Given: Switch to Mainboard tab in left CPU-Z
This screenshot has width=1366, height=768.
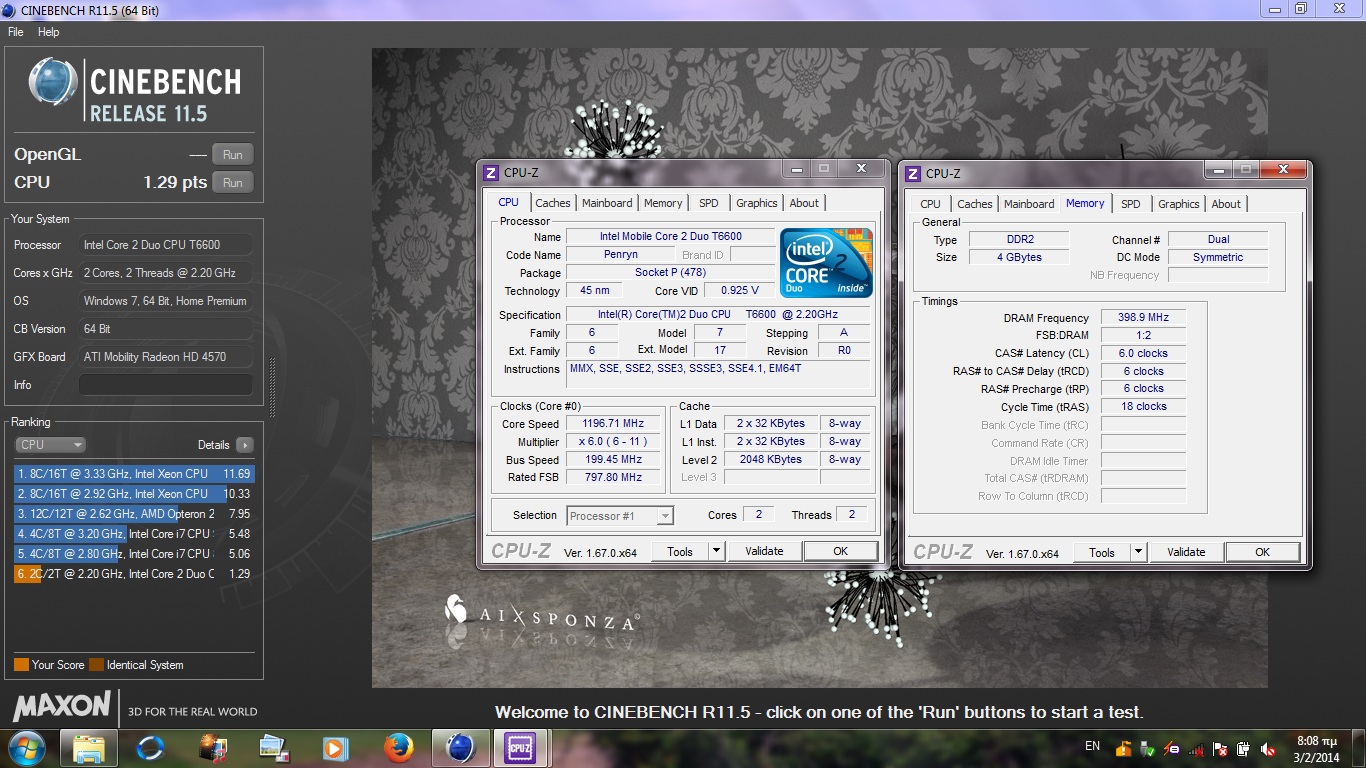Looking at the screenshot, I should pyautogui.click(x=607, y=203).
